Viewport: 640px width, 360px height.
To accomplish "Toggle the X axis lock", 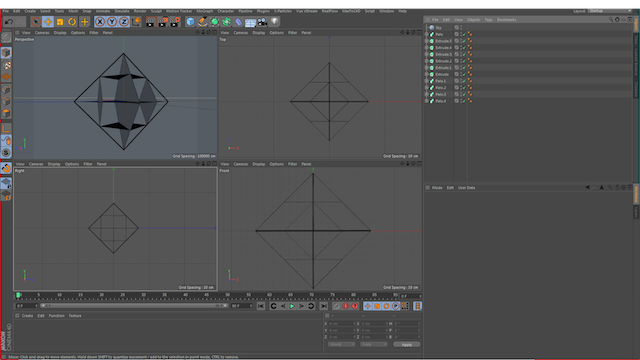I will click(x=100, y=22).
